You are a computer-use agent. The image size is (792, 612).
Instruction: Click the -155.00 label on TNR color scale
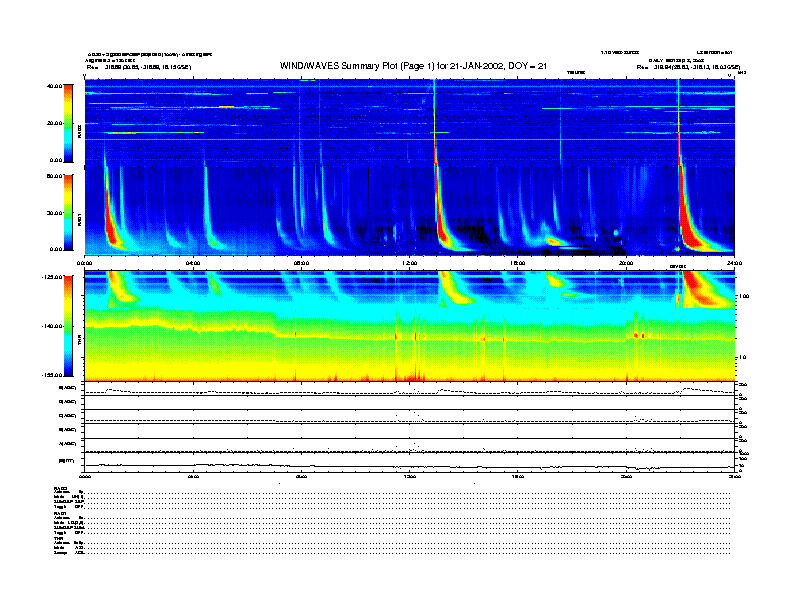pyautogui.click(x=52, y=375)
